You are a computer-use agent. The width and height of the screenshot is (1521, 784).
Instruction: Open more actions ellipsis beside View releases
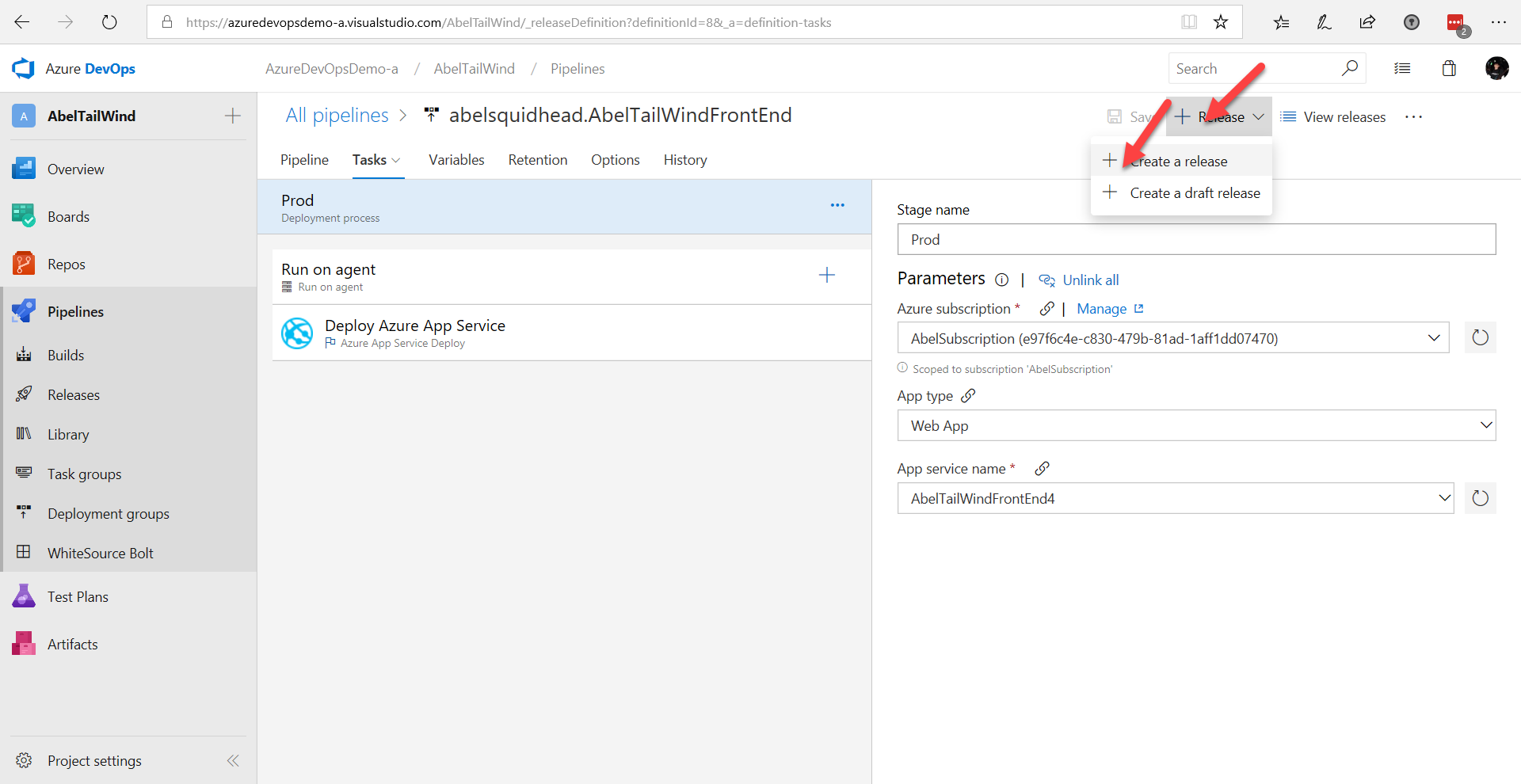coord(1413,116)
